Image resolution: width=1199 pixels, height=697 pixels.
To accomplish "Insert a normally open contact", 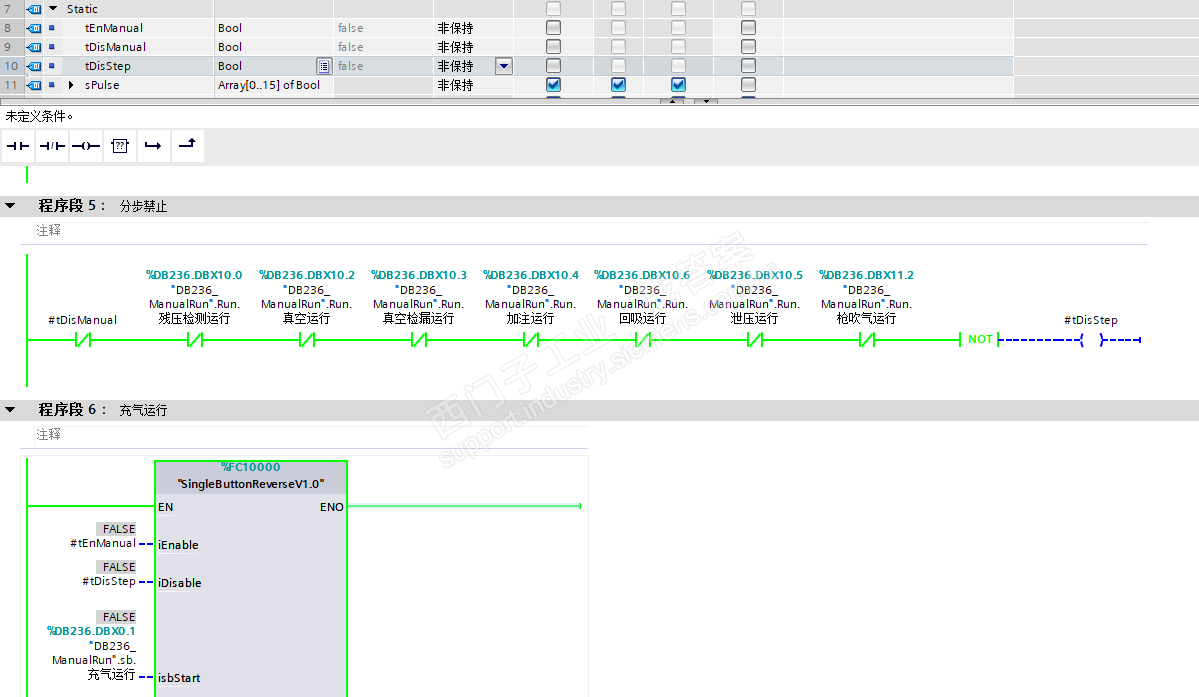I will coord(18,146).
